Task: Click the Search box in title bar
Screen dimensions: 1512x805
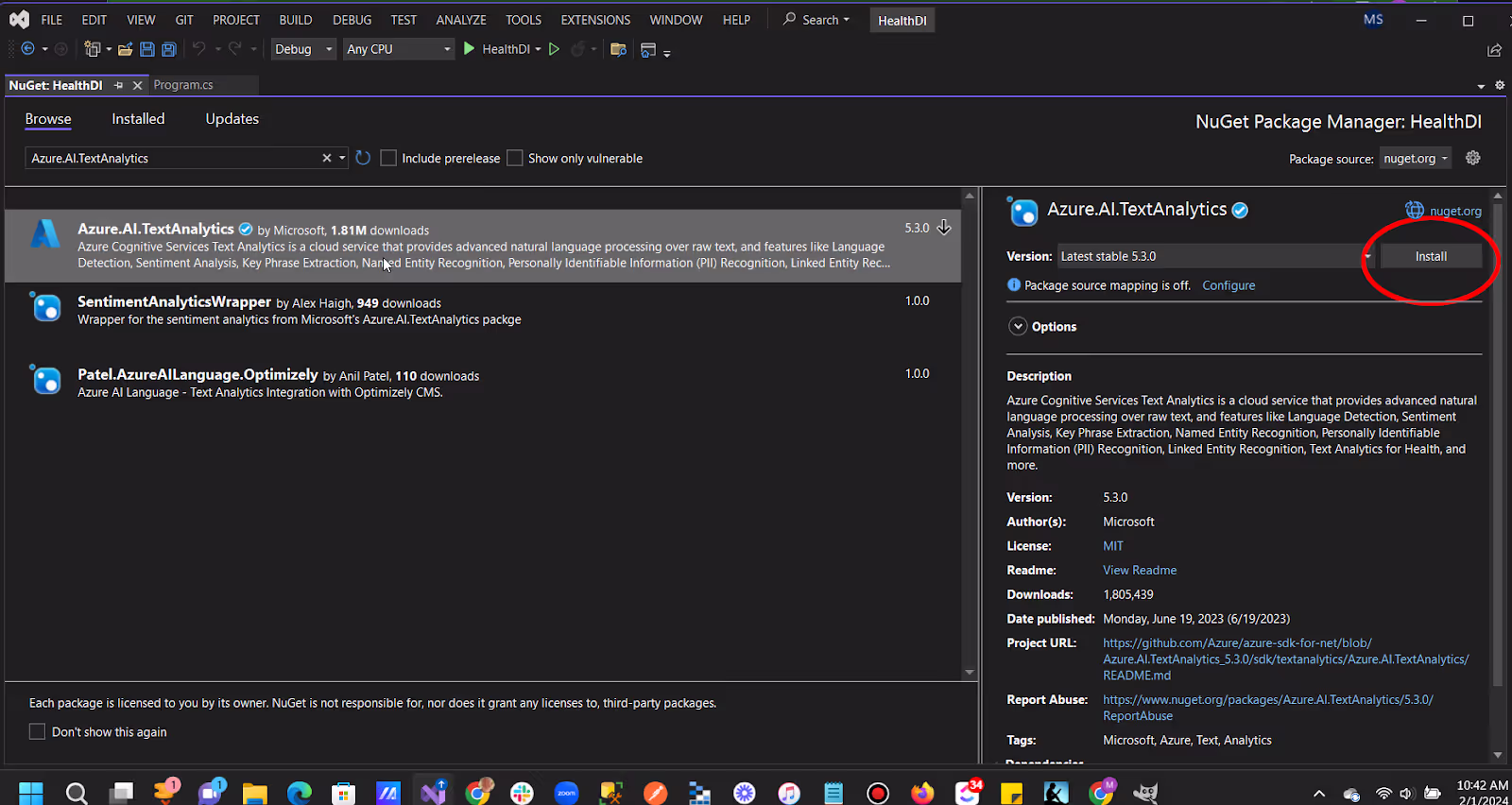Action: point(816,20)
